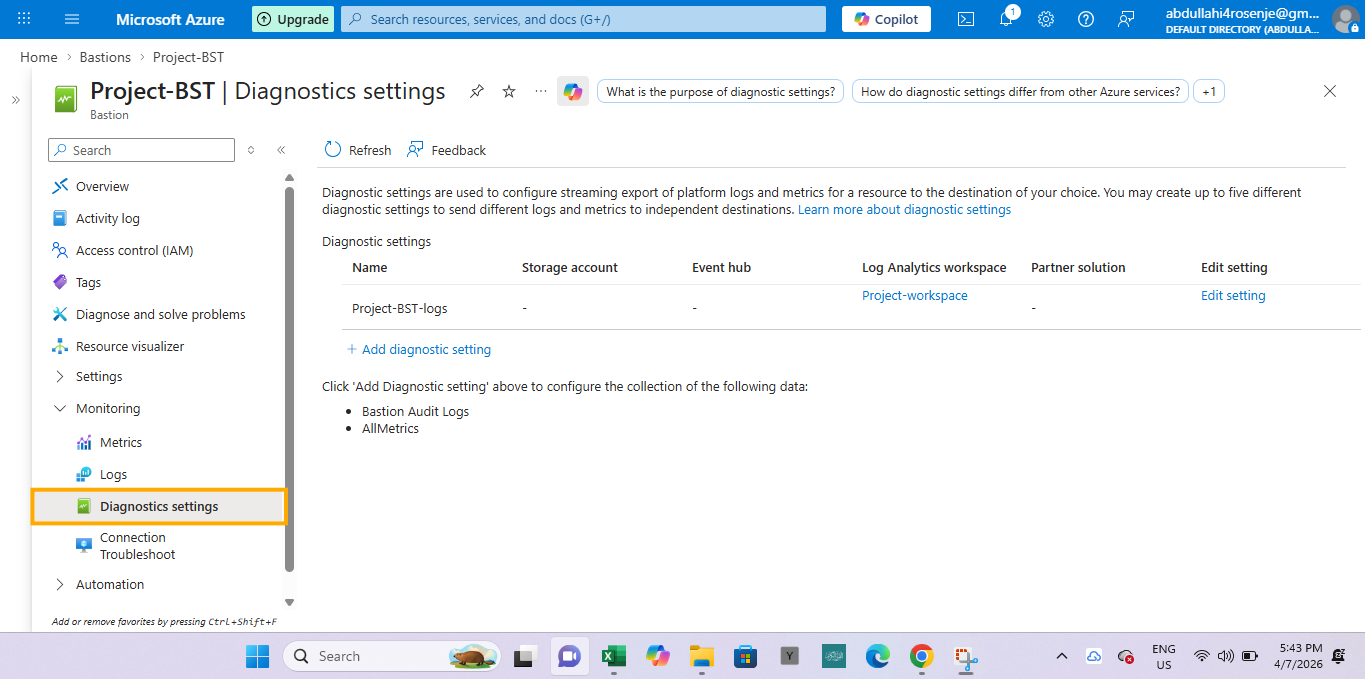Show hidden system tray icons

click(x=1062, y=656)
